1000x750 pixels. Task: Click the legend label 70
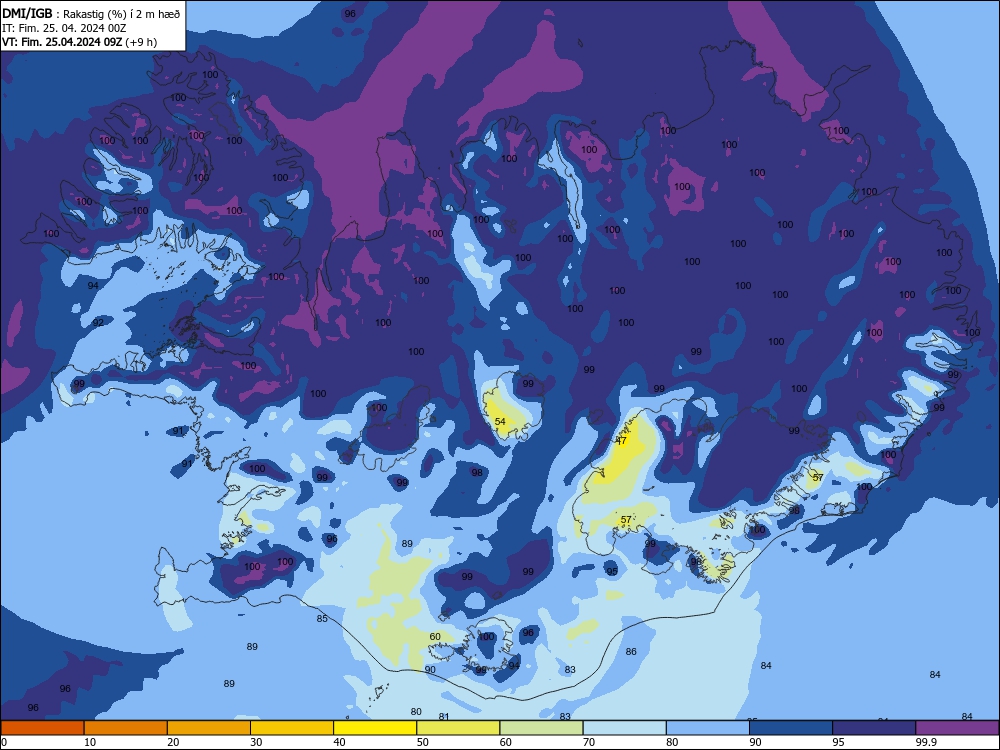(x=589, y=742)
